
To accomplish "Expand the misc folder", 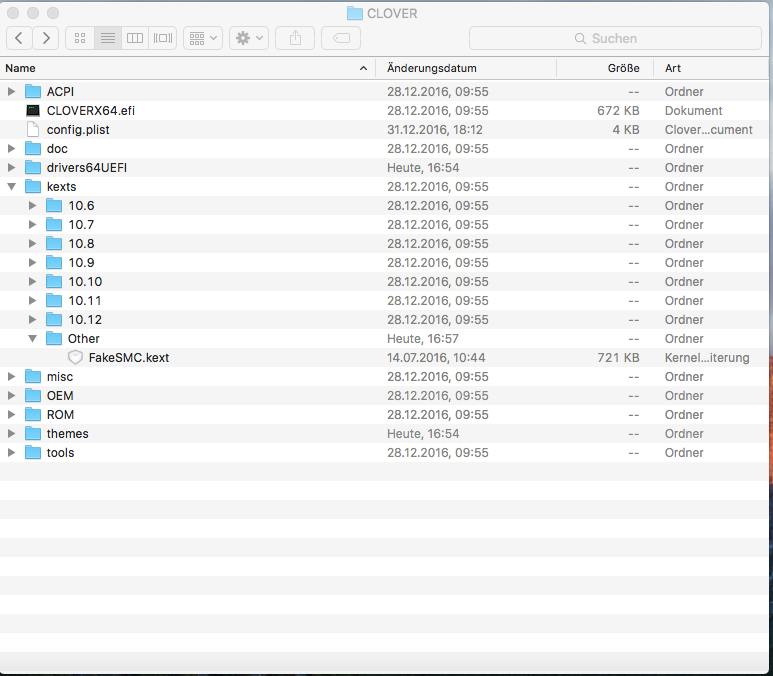I will [11, 376].
